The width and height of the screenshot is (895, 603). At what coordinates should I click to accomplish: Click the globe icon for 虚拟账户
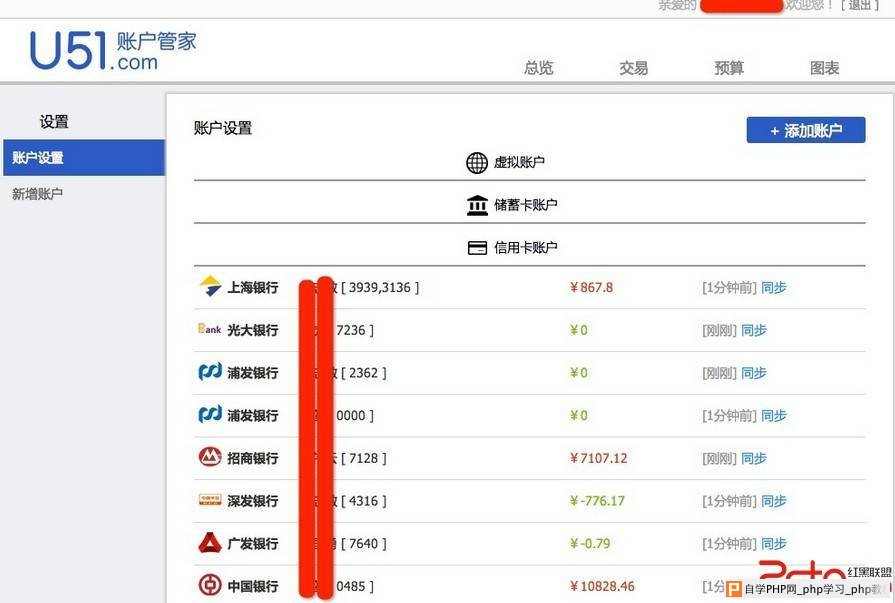(477, 163)
